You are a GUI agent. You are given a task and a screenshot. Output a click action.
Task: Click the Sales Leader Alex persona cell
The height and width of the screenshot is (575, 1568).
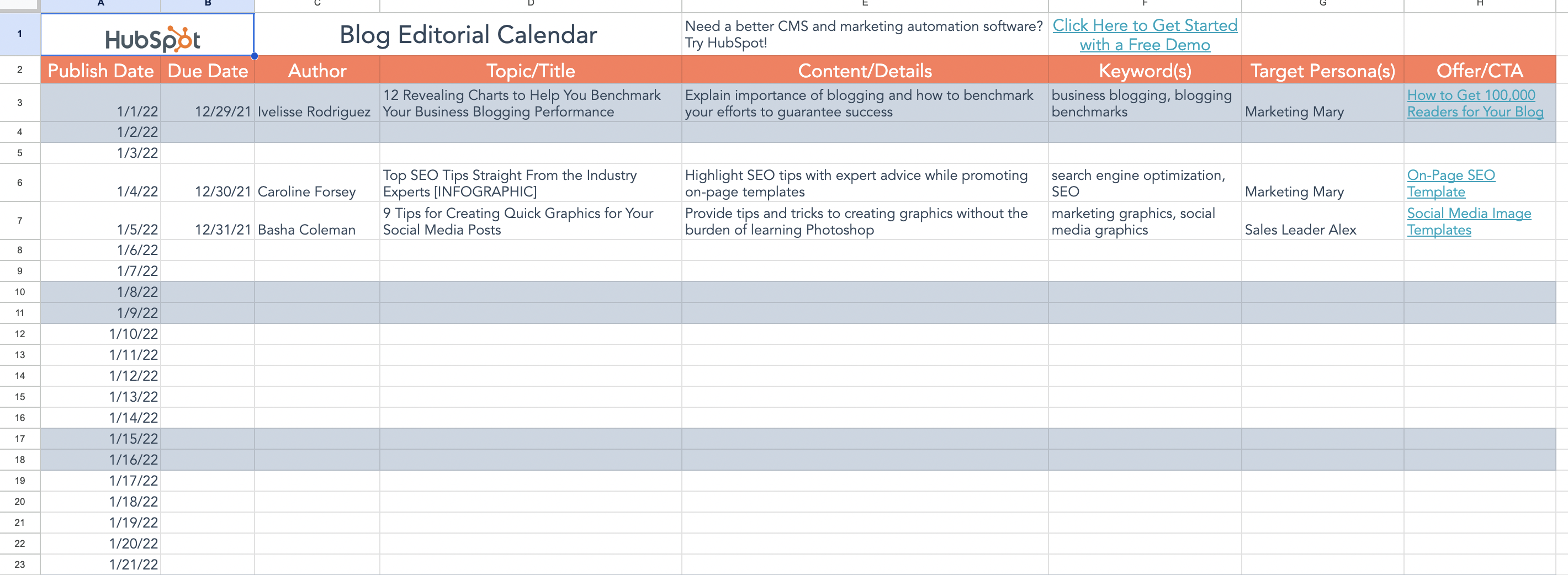tap(1300, 230)
